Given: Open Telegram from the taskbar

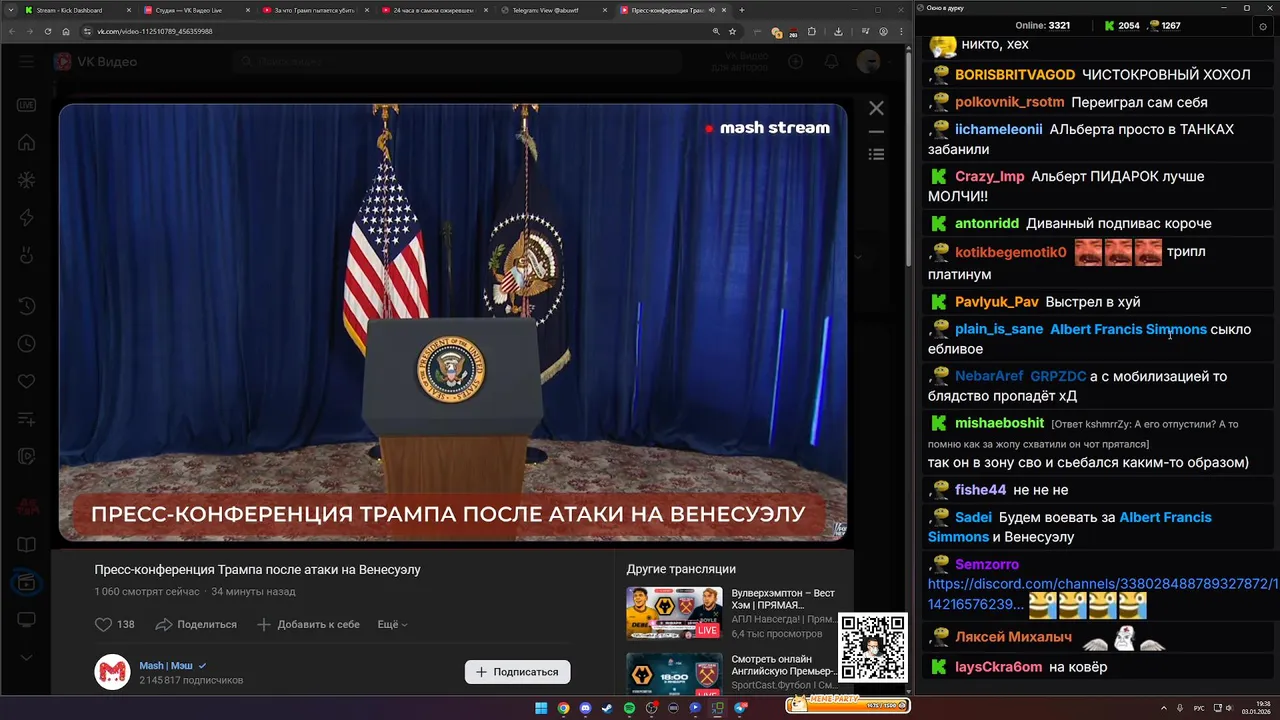Looking at the screenshot, I should [x=740, y=708].
